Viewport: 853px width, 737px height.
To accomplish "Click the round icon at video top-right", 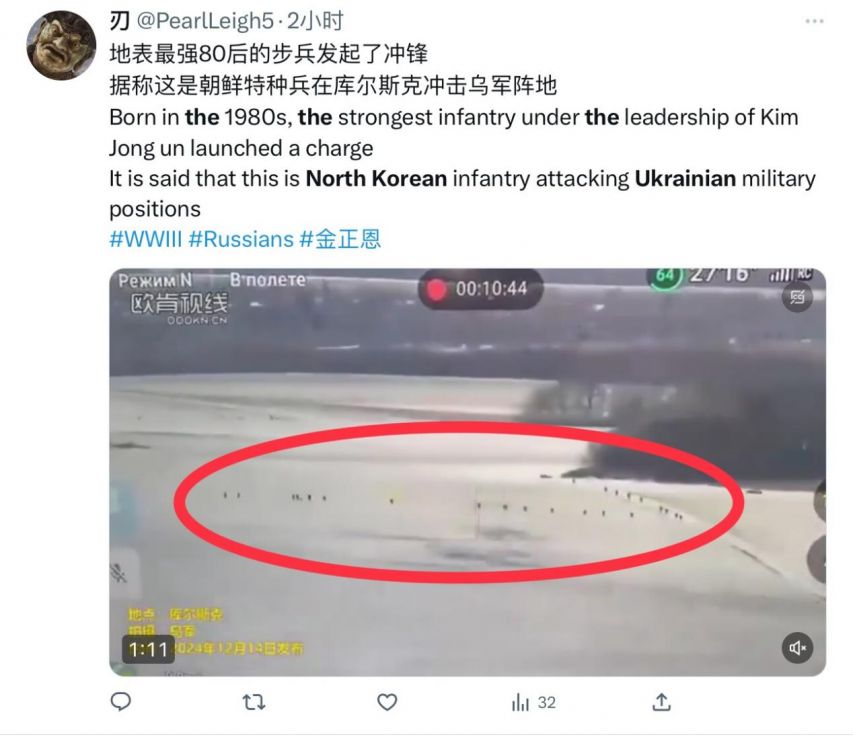I will pyautogui.click(x=797, y=297).
